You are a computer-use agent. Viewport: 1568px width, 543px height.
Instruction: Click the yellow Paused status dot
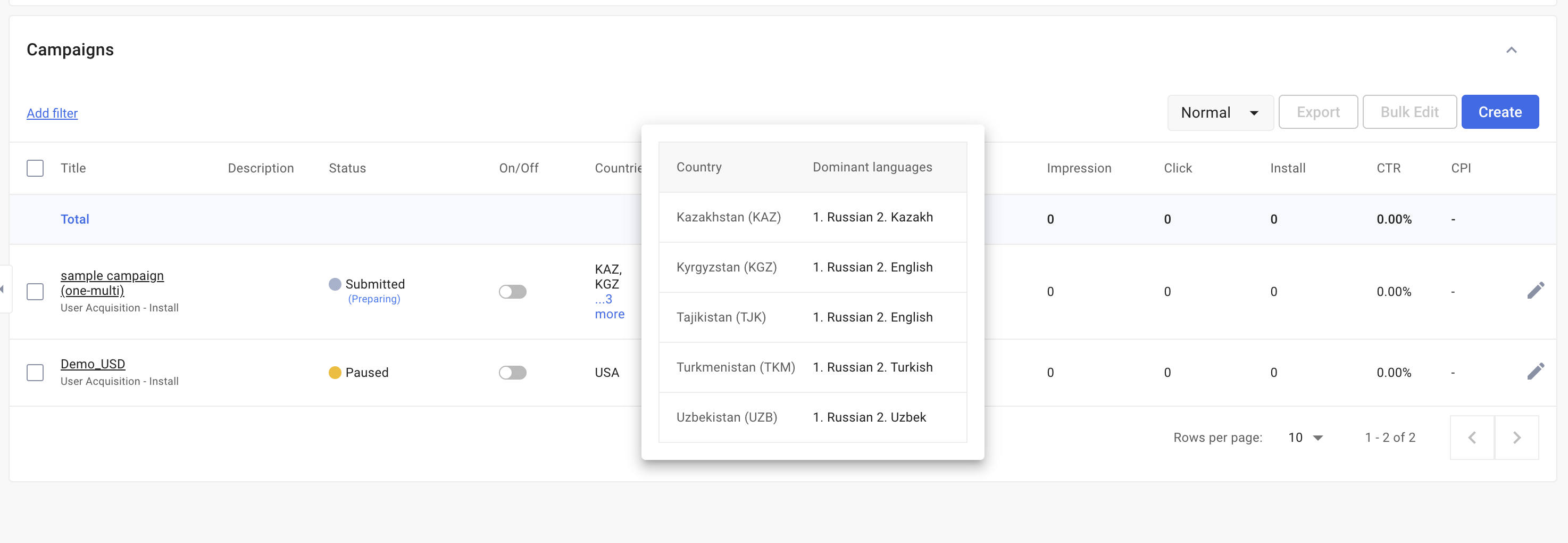[x=335, y=372]
